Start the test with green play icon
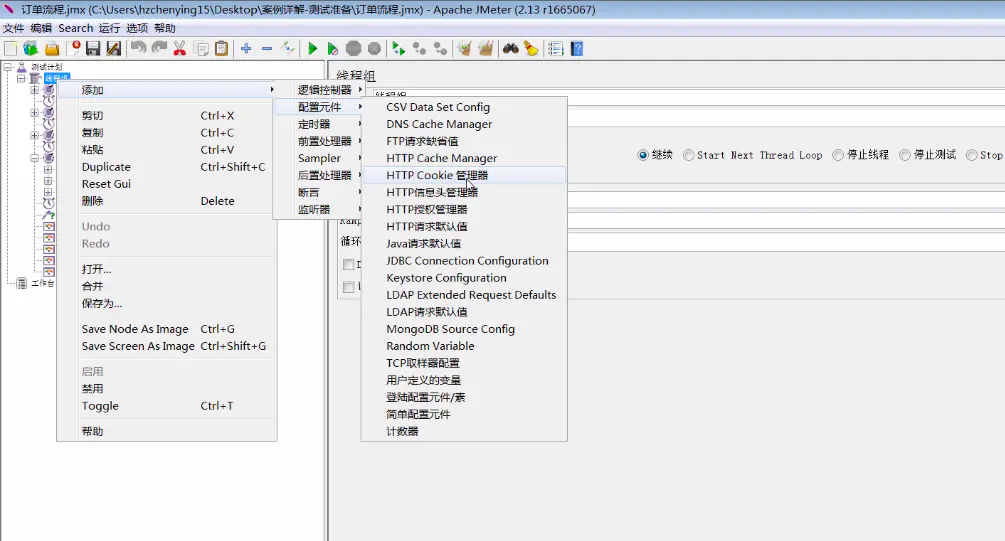The height and width of the screenshot is (541, 1005). coord(312,49)
